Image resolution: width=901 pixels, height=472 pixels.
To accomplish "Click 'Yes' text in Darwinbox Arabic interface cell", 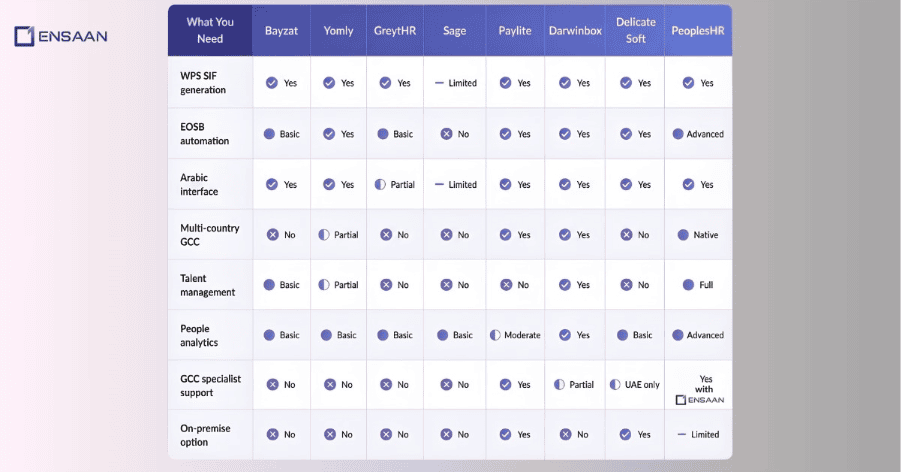I will (x=583, y=185).
